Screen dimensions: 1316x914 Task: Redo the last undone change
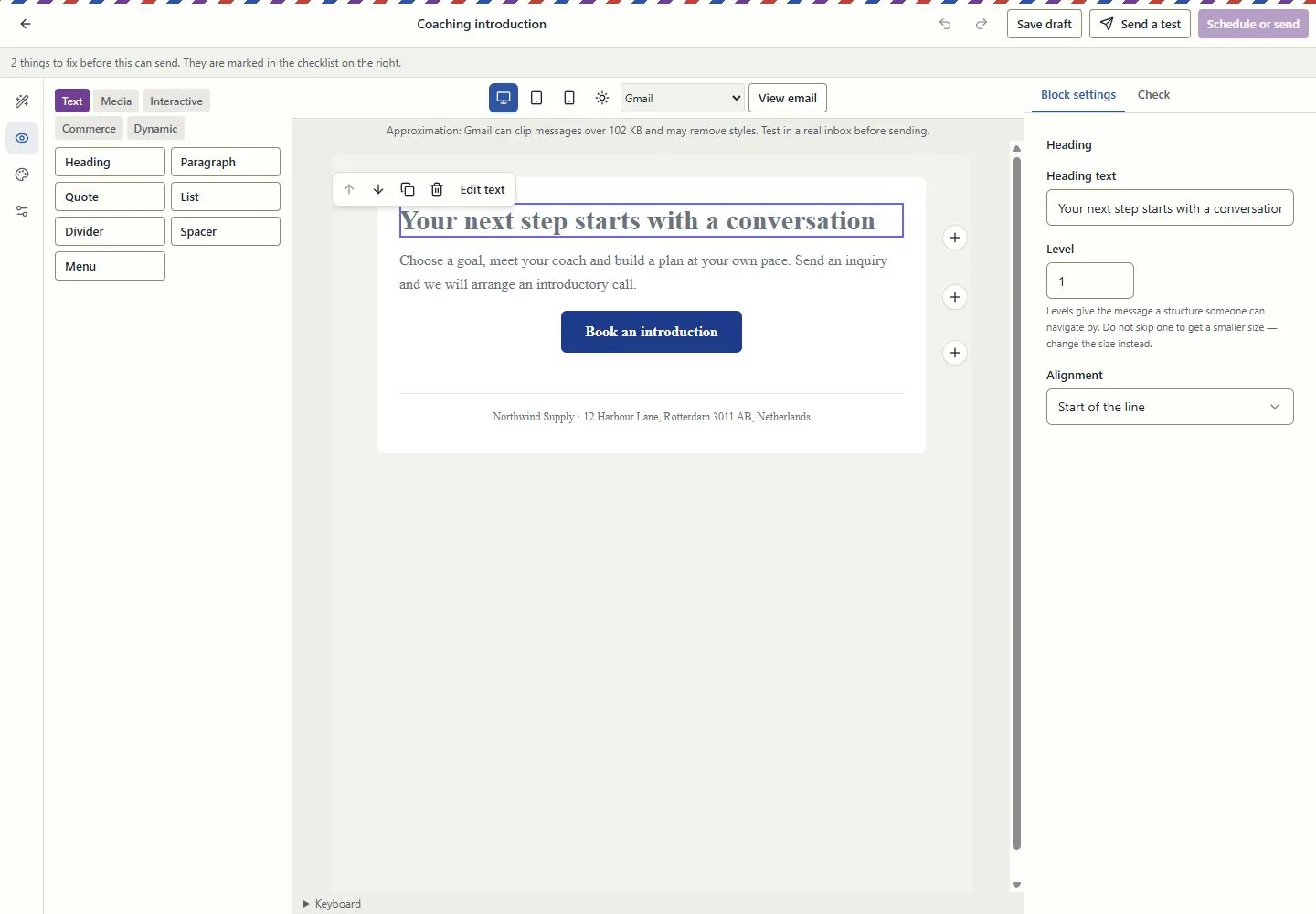pyautogui.click(x=982, y=24)
